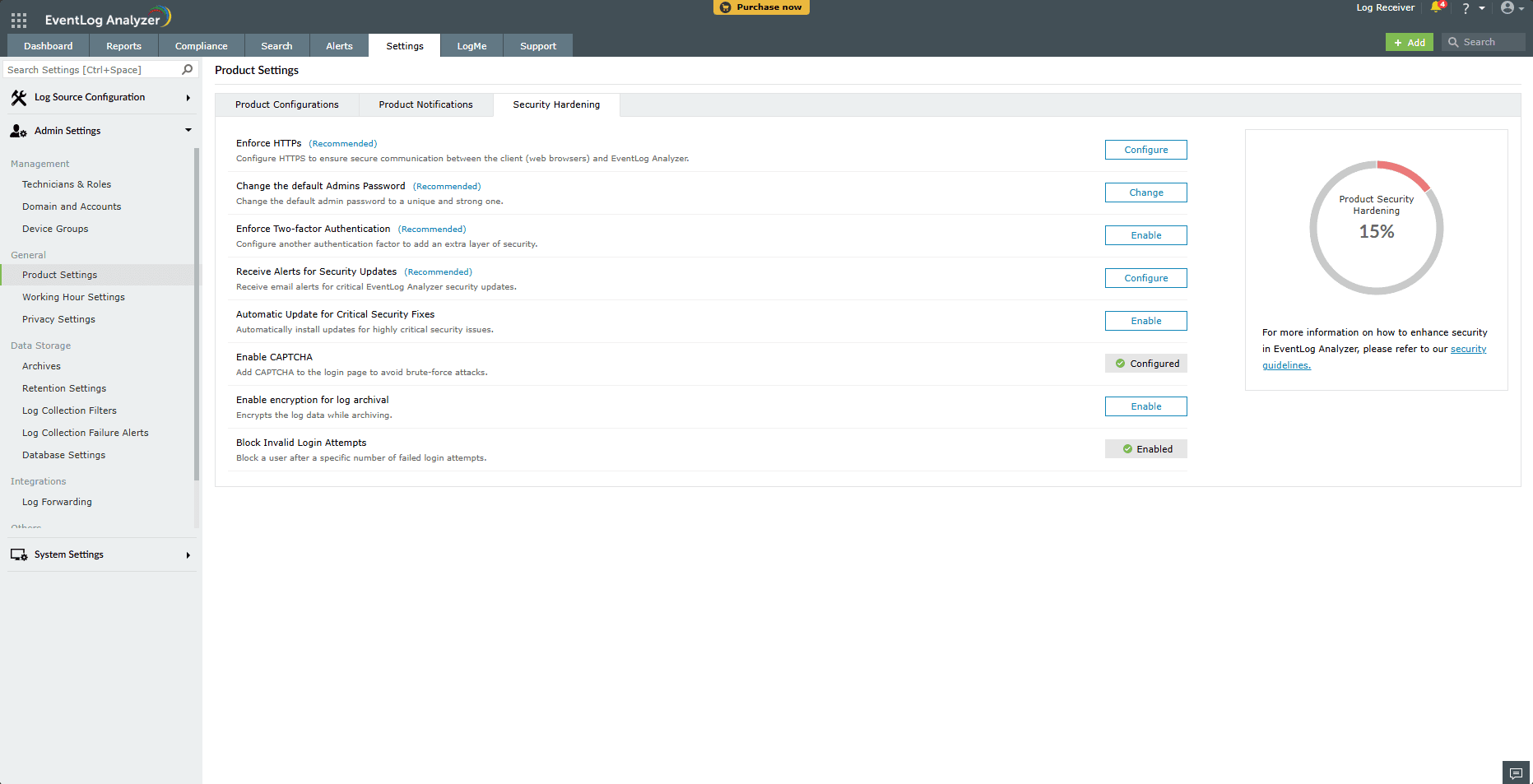Screen dimensions: 1533x784
Task: Open Technicians & Roles settings
Action: [67, 184]
